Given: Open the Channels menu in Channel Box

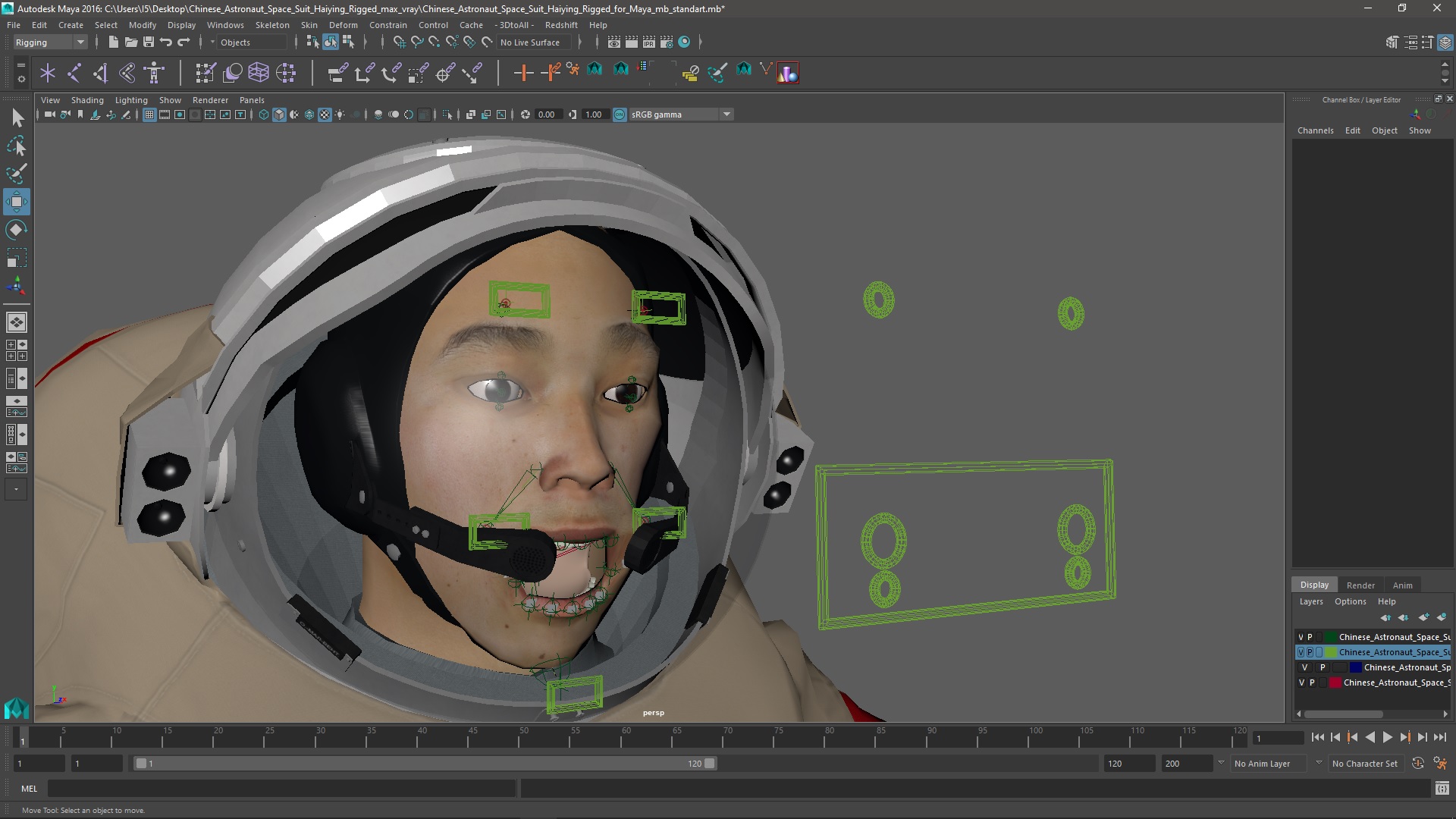Looking at the screenshot, I should [1315, 130].
